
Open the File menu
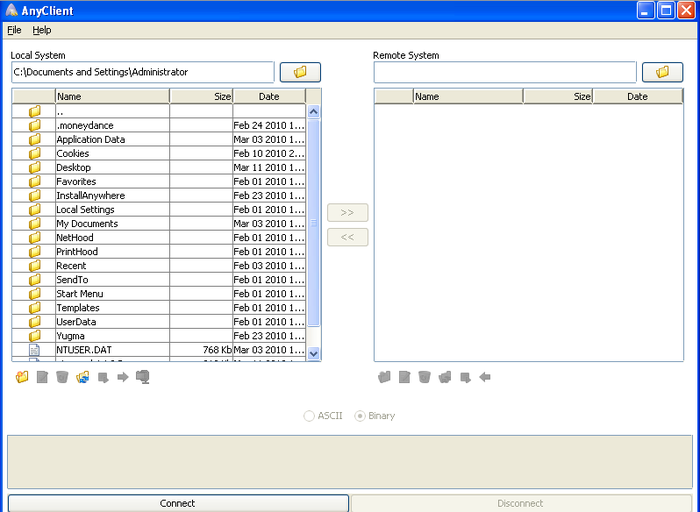(x=14, y=30)
